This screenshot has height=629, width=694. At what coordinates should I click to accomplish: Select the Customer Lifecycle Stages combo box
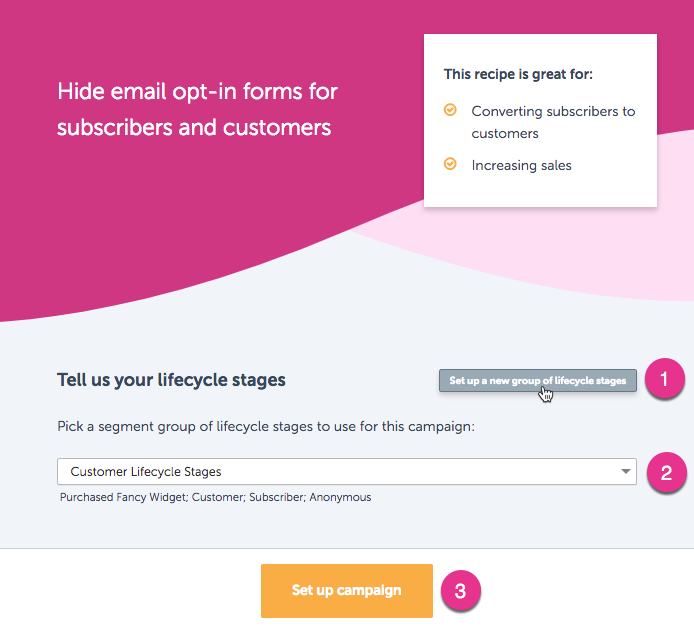347,471
